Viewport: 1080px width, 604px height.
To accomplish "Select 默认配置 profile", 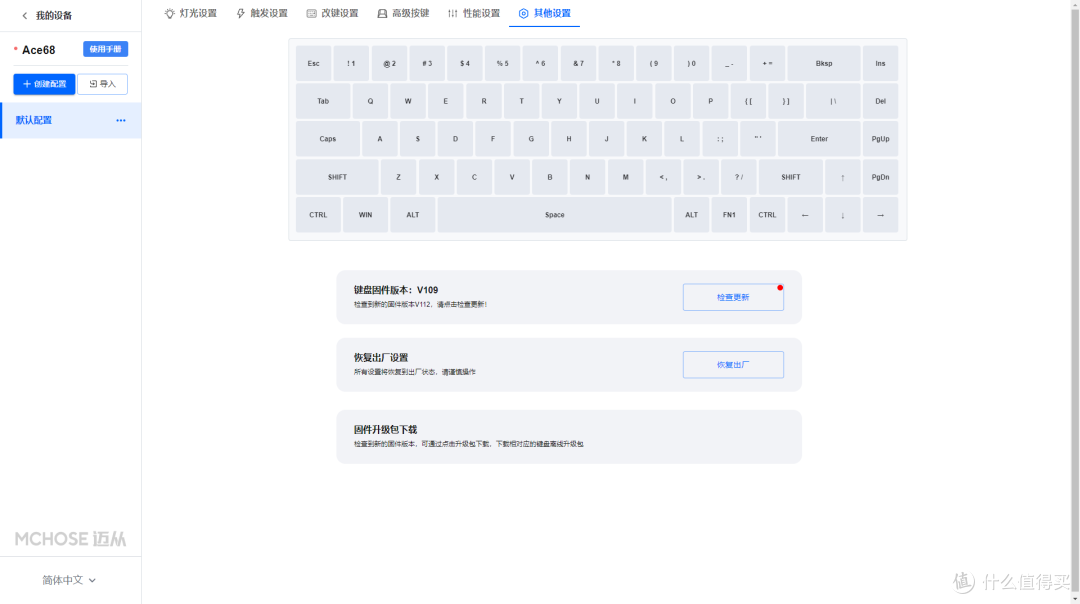I will click(71, 121).
